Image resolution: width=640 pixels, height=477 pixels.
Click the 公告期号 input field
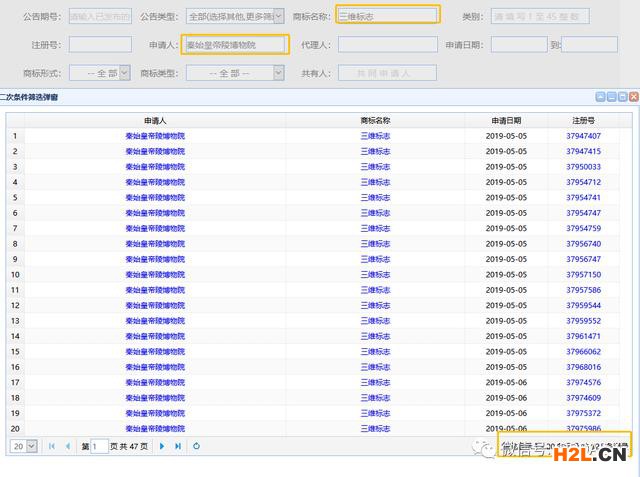coord(100,16)
